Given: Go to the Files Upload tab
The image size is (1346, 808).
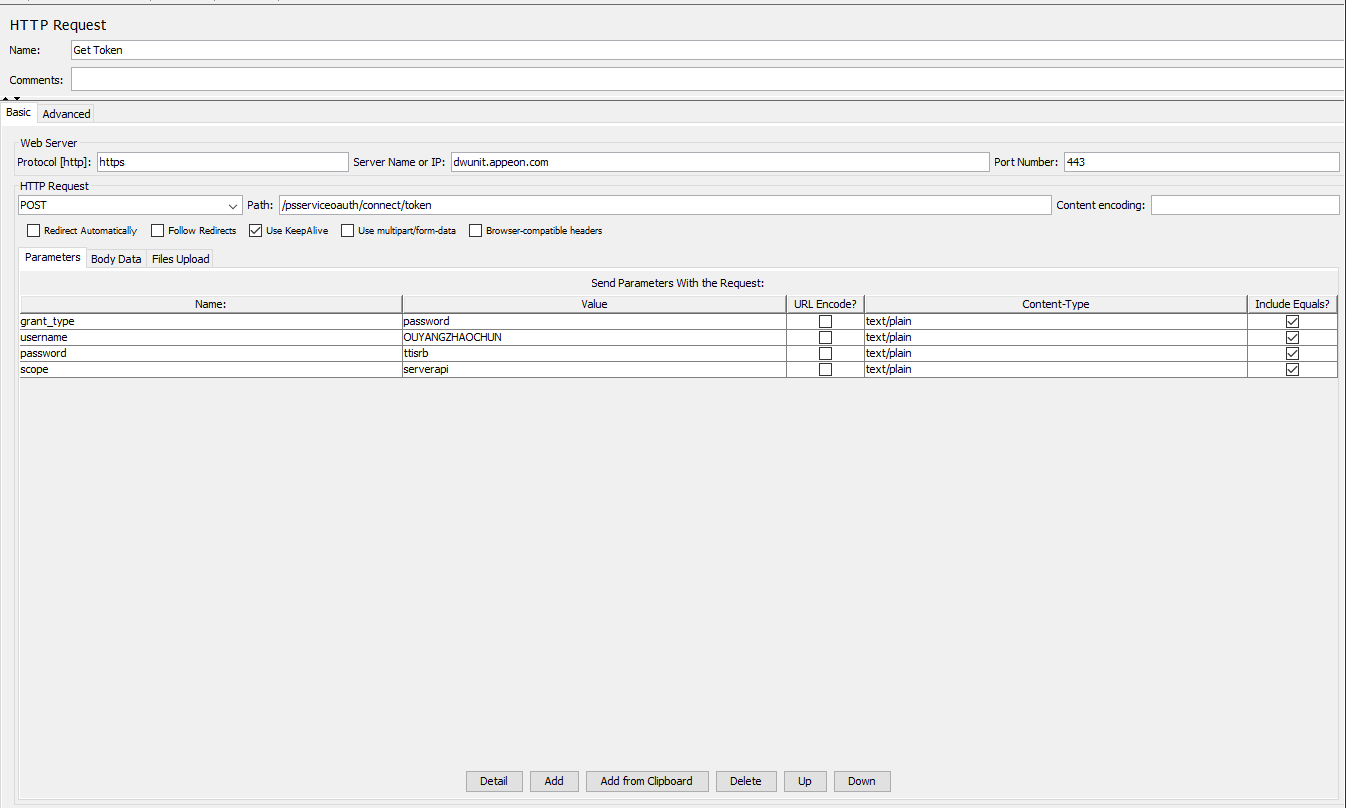Looking at the screenshot, I should (x=180, y=259).
